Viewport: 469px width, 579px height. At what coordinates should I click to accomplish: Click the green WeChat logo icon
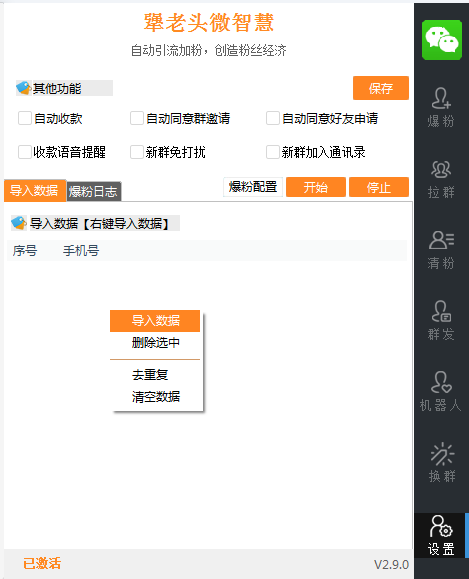pos(442,40)
